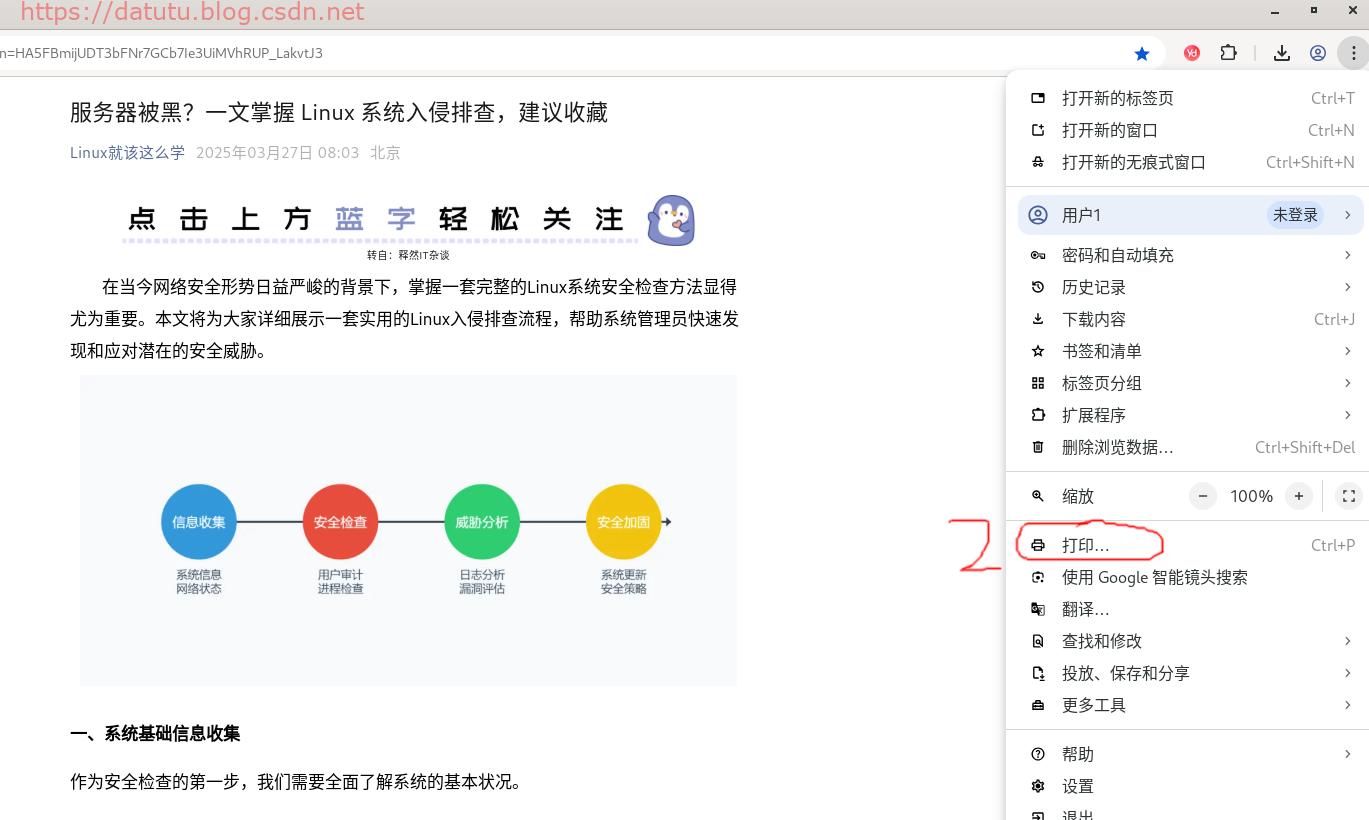Click the extension icon beside 扩展程序
Screen dimensions: 1369x820
click(x=1038, y=415)
